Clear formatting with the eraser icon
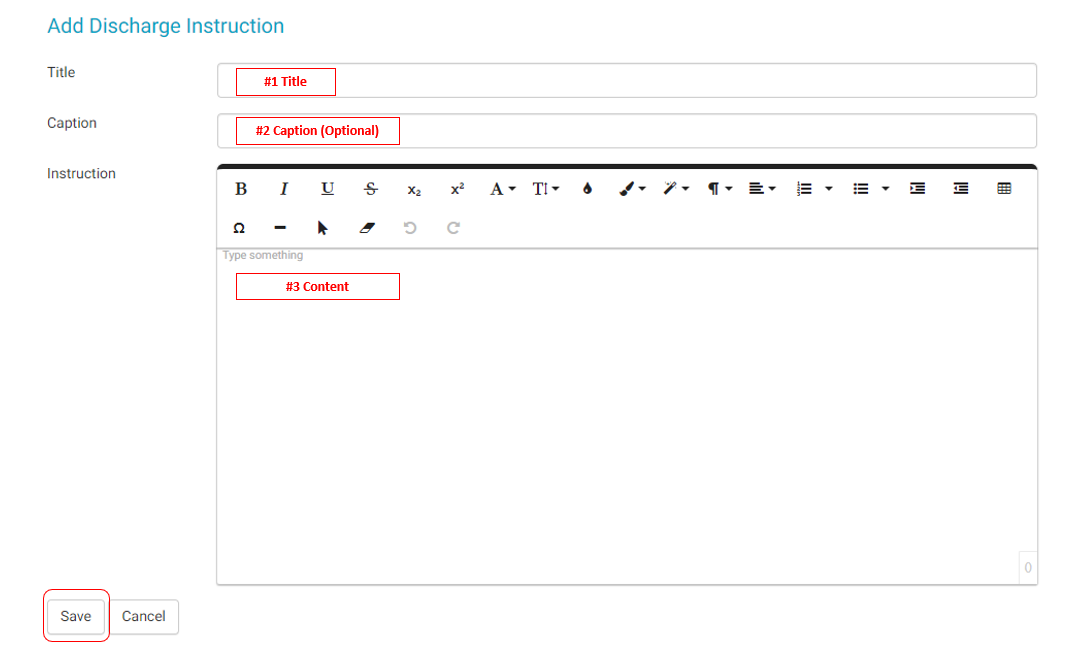Viewport: 1065px width, 664px height. tap(366, 228)
